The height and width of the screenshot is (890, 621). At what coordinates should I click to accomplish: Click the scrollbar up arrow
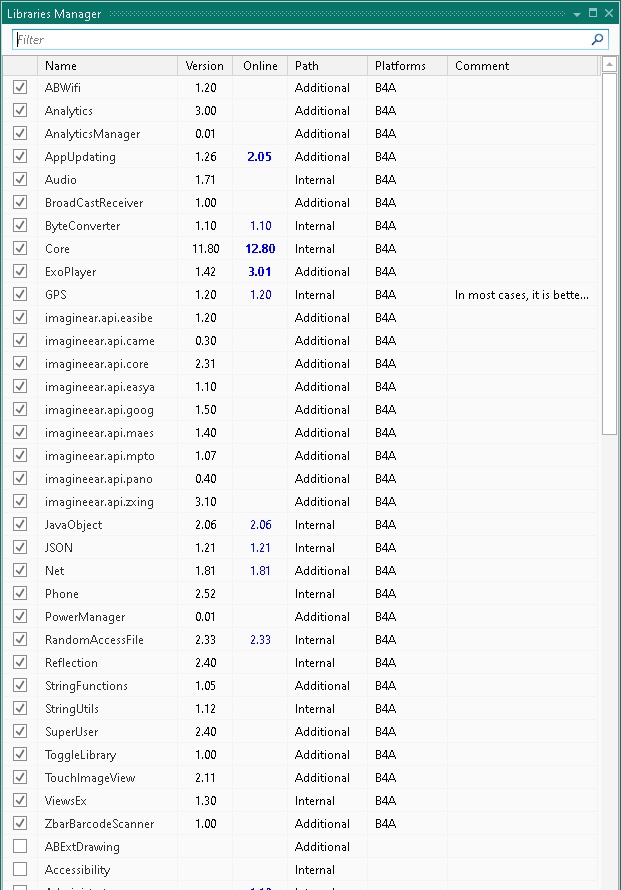(609, 64)
